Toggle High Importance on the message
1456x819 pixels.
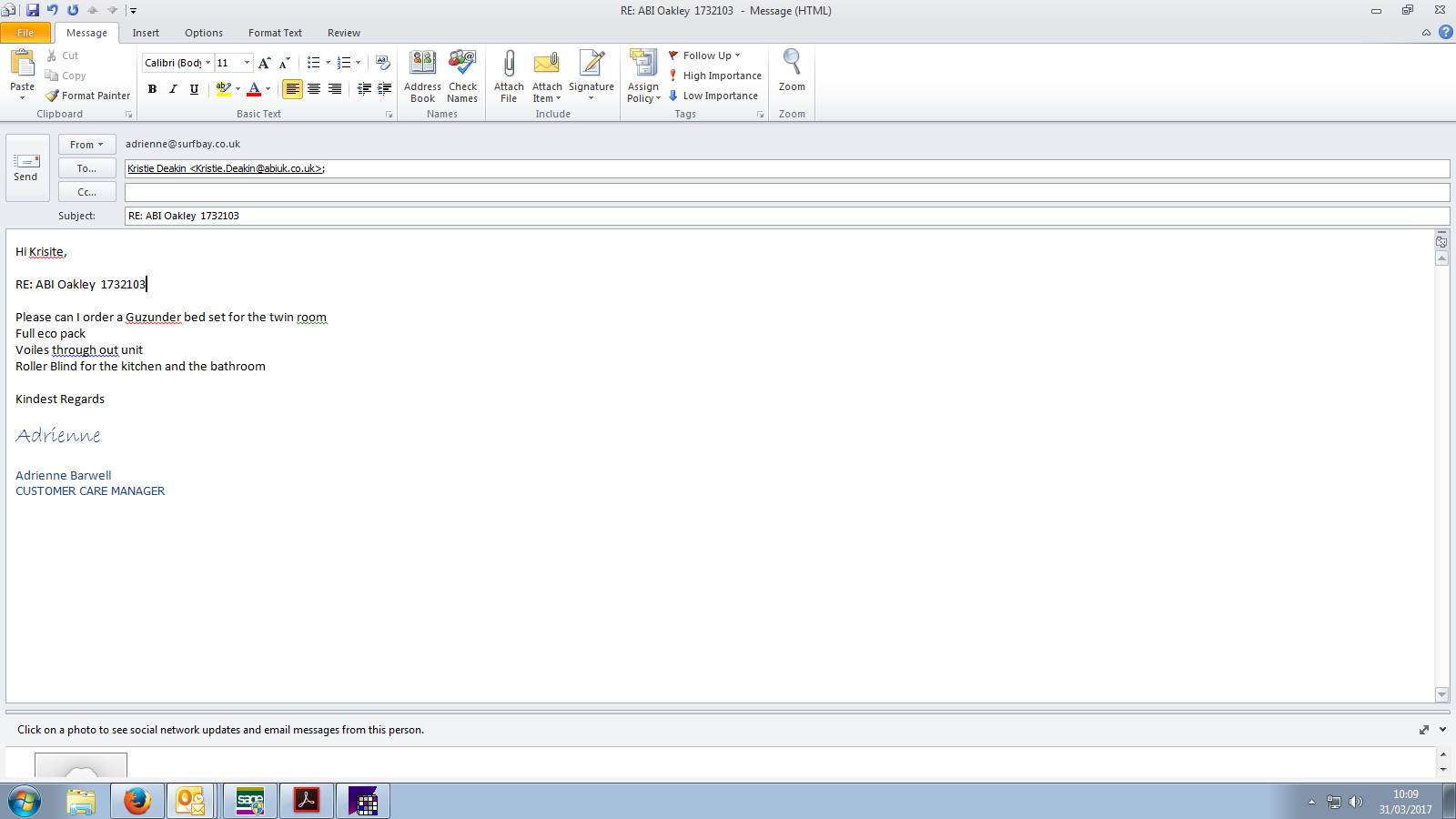pos(714,76)
